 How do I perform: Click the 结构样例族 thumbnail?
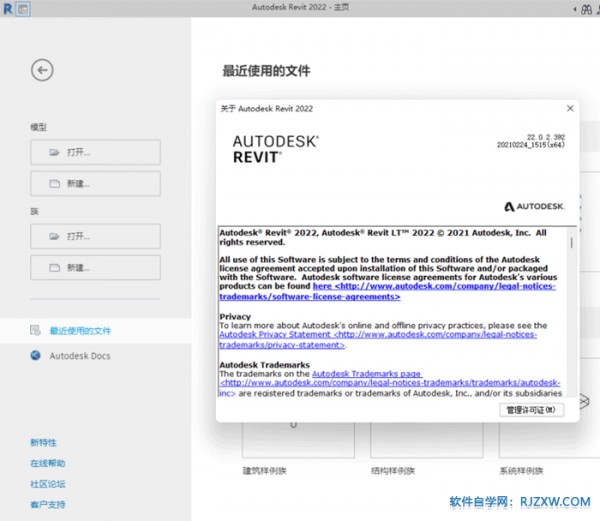tap(426, 440)
